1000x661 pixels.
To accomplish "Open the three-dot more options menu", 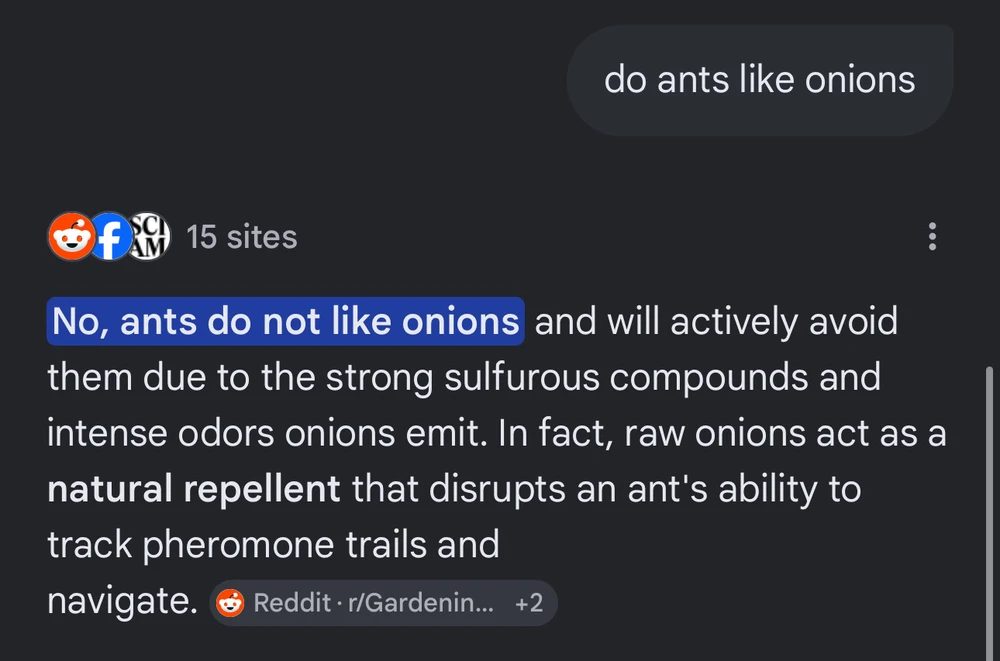I will click(x=932, y=237).
